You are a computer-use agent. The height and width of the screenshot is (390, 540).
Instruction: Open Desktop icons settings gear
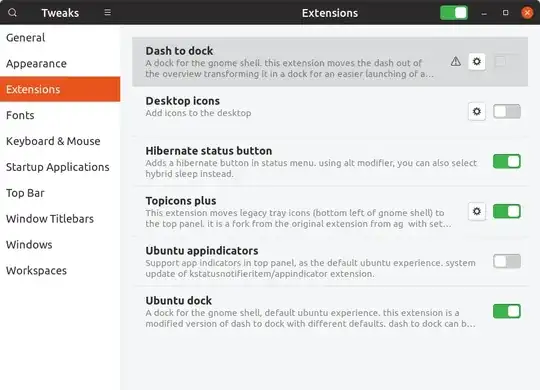point(477,112)
